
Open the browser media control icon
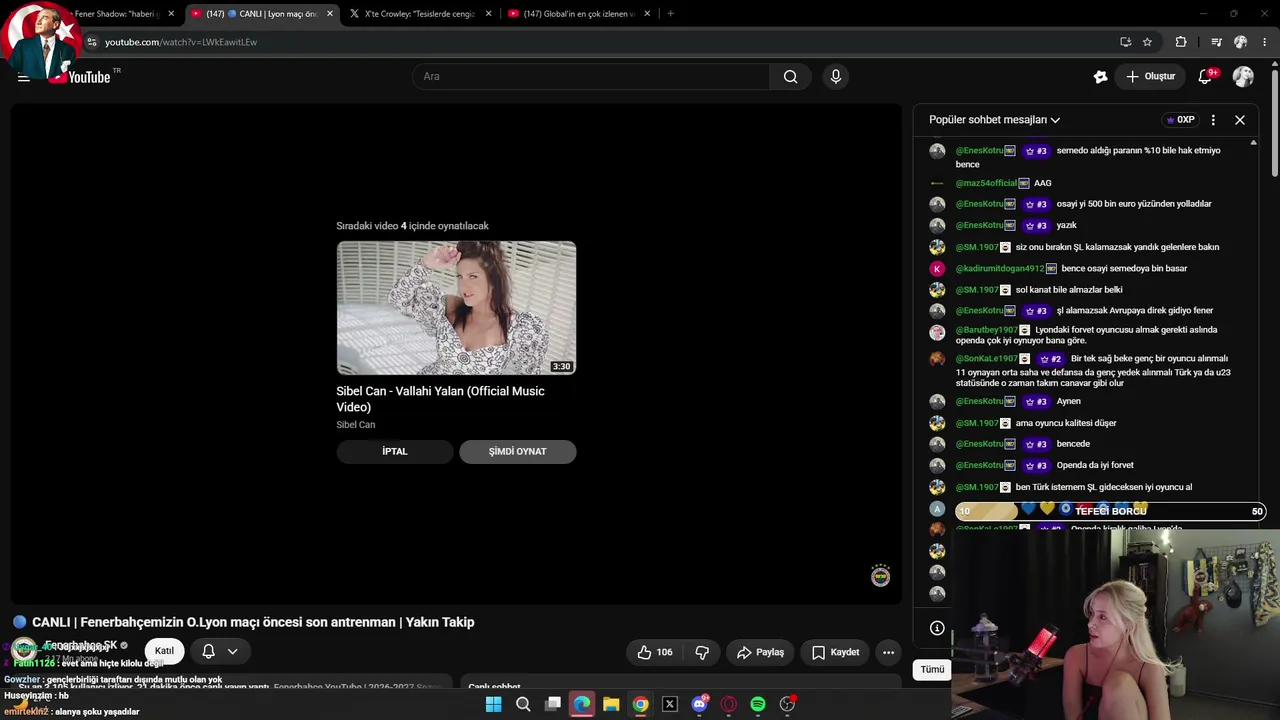coord(1216,42)
